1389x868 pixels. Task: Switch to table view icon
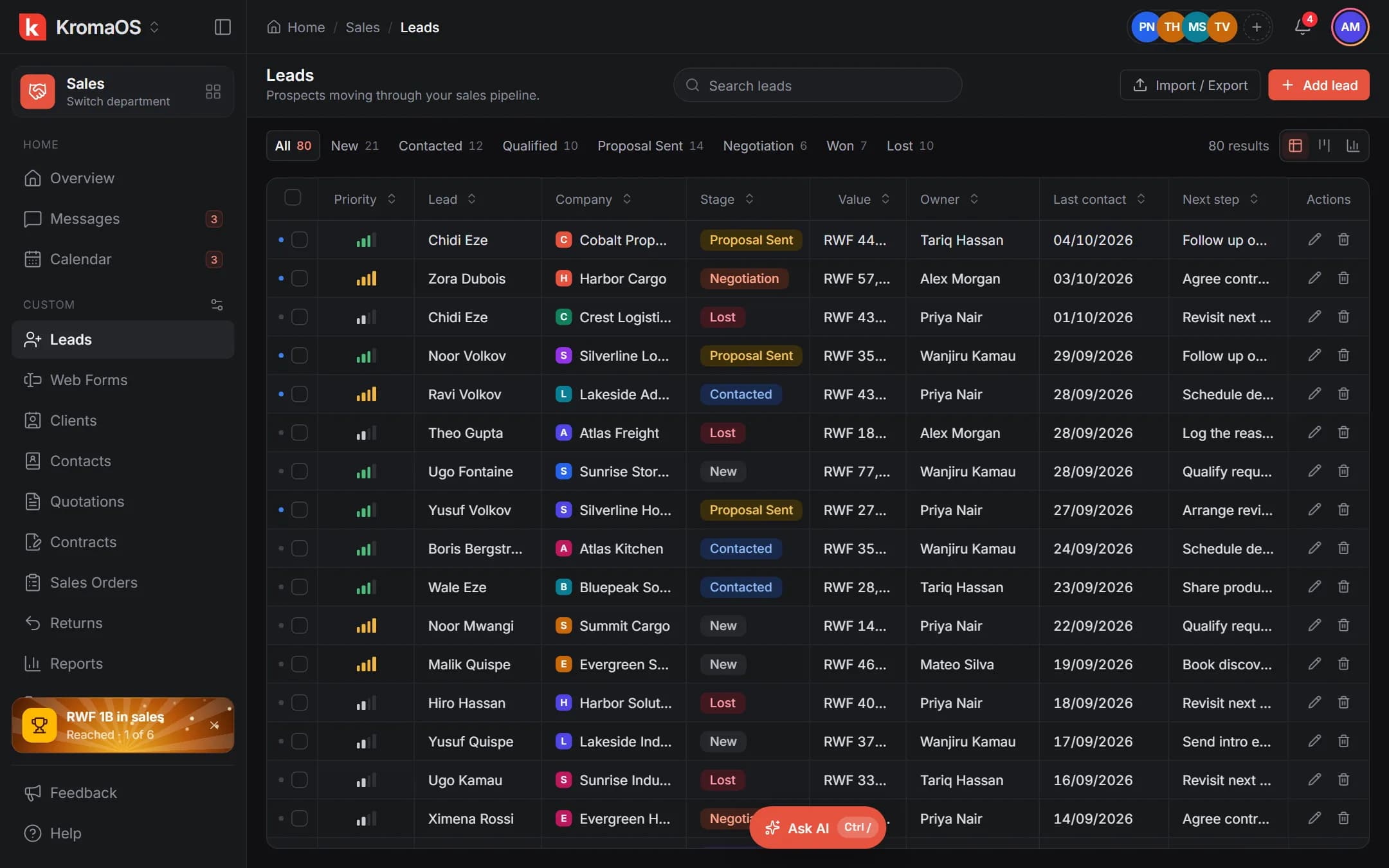point(1295,146)
